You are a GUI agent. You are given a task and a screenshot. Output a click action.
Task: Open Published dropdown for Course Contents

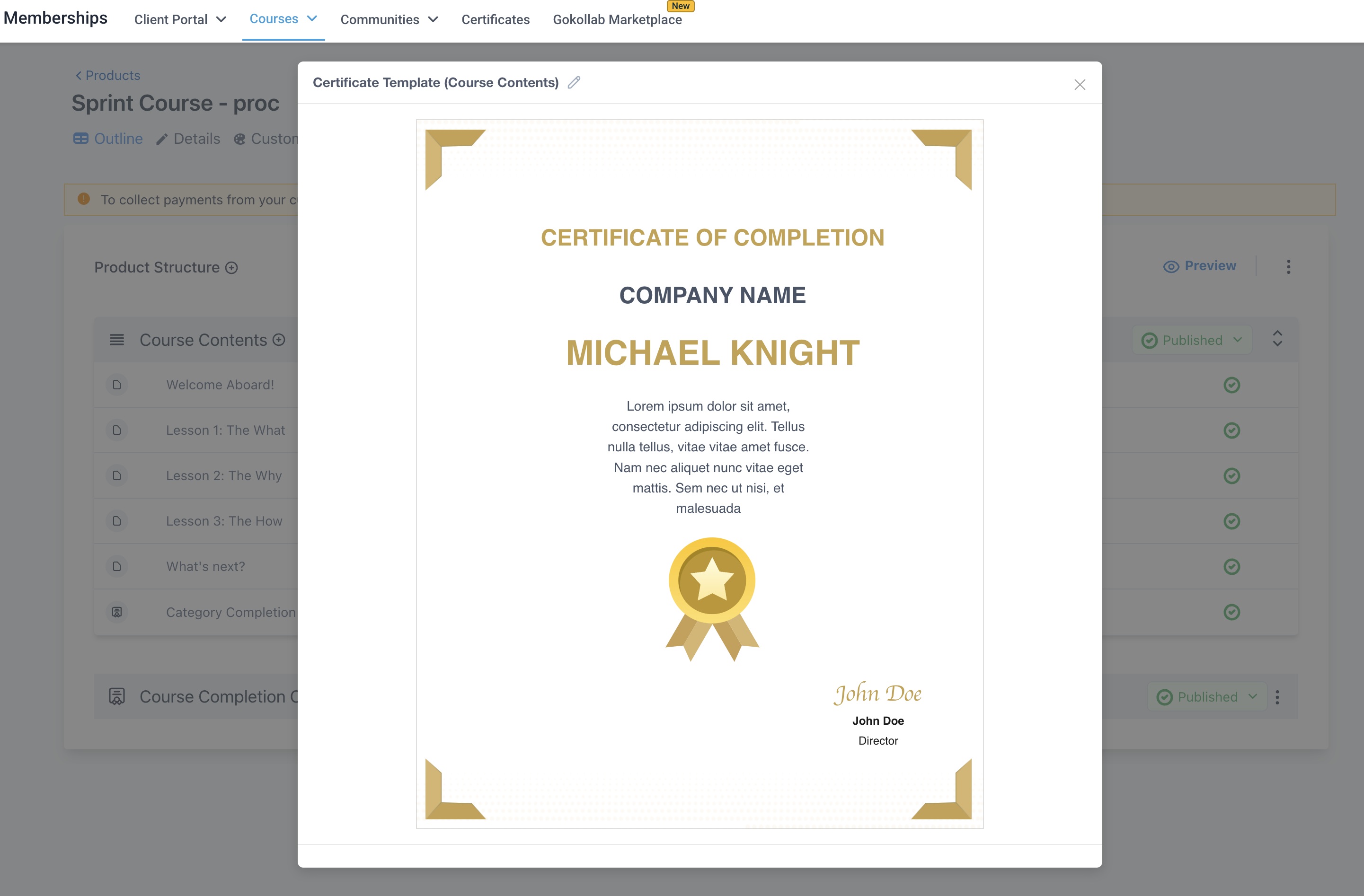coord(1192,340)
